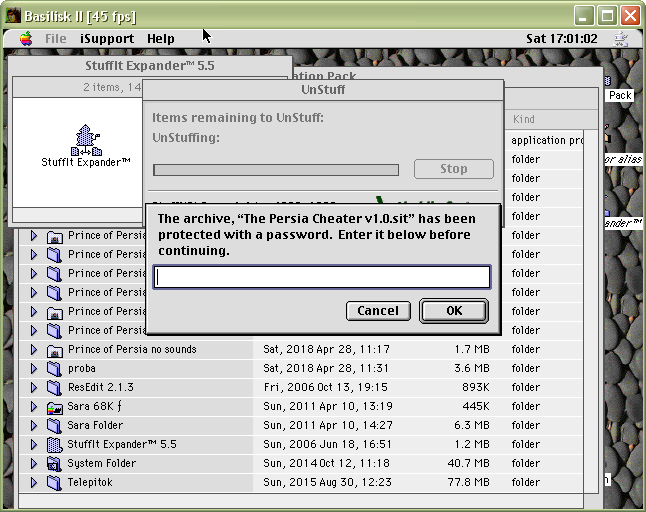Expand the ResEdit 2.1.3 folder triangle
This screenshot has height=512, width=646.
point(34,387)
